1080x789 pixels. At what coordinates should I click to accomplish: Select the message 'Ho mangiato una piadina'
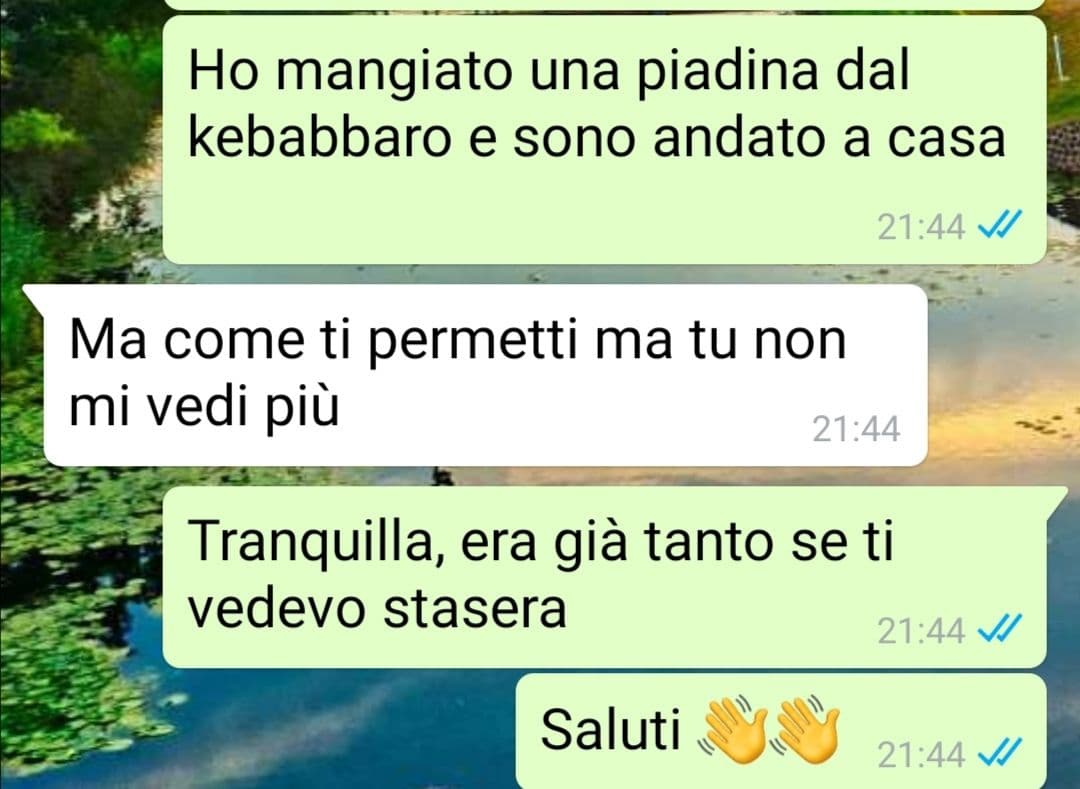coord(604,140)
